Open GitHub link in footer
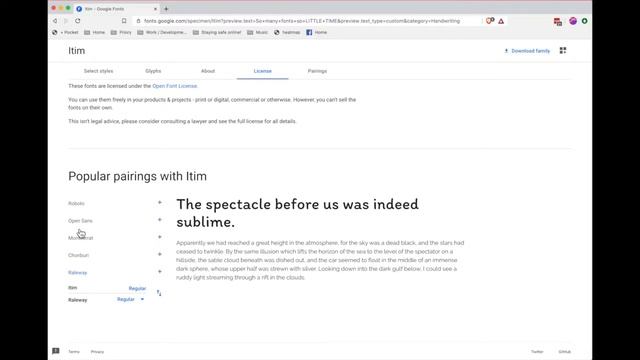The image size is (640, 360). pos(564,351)
